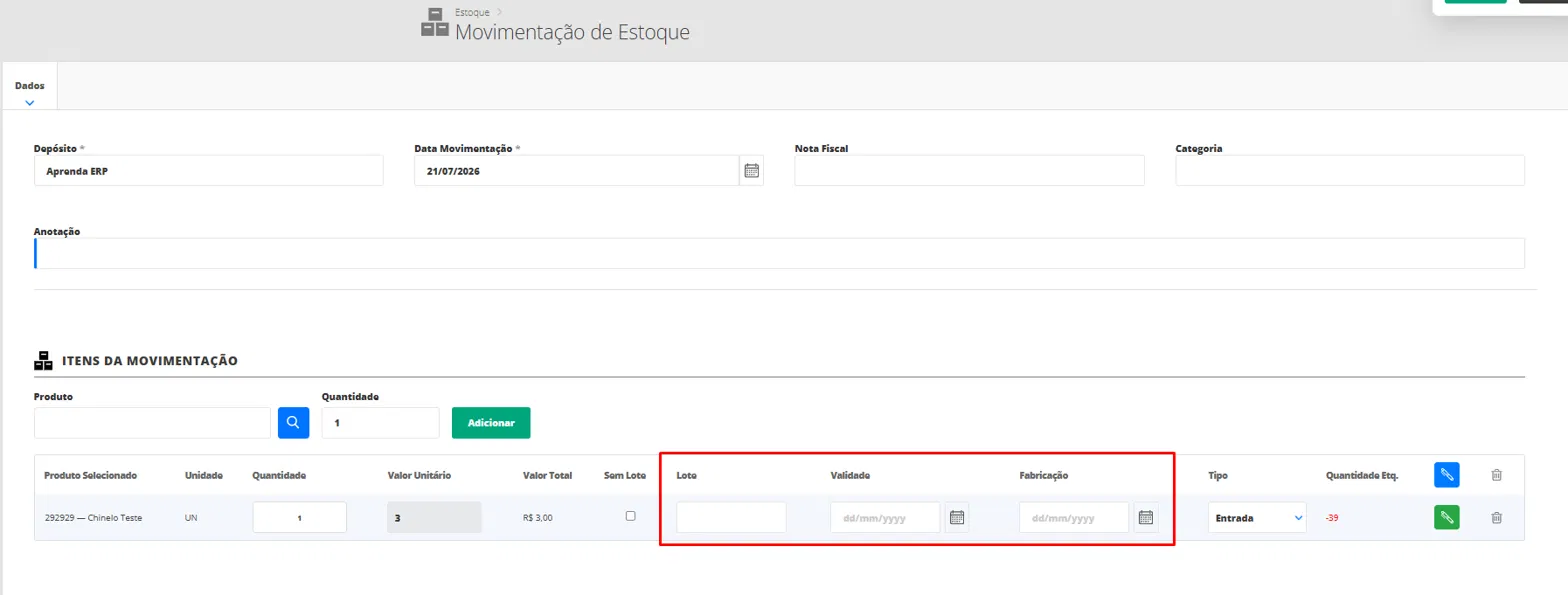Click the Validade date input
The width and height of the screenshot is (1568, 595).
pyautogui.click(x=885, y=518)
